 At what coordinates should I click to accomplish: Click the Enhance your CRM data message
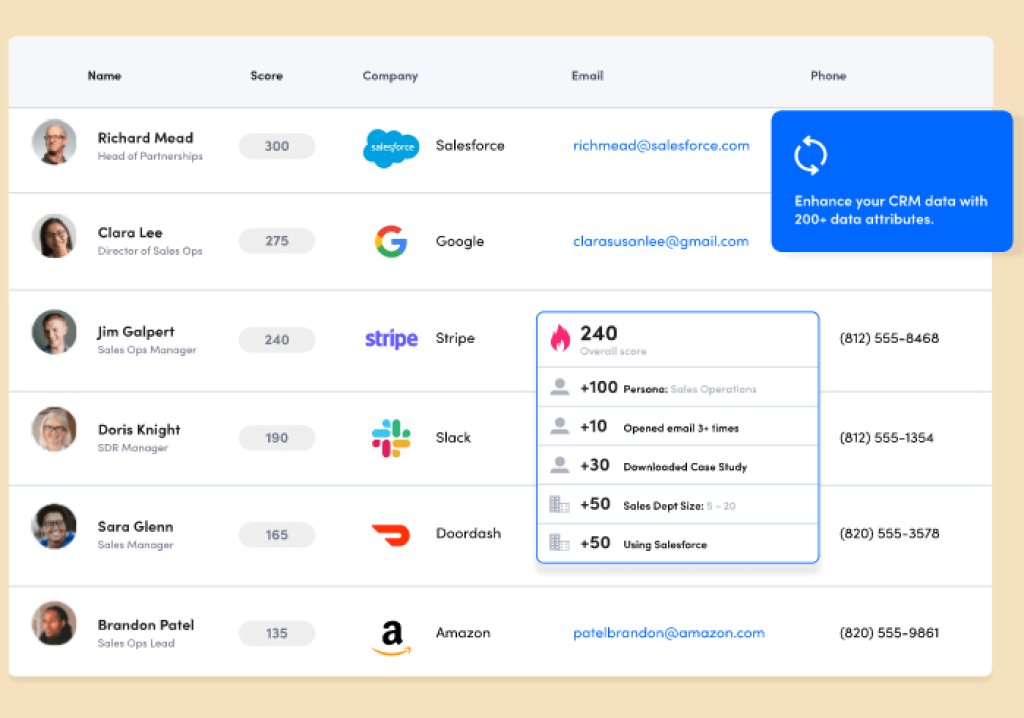coord(891,210)
